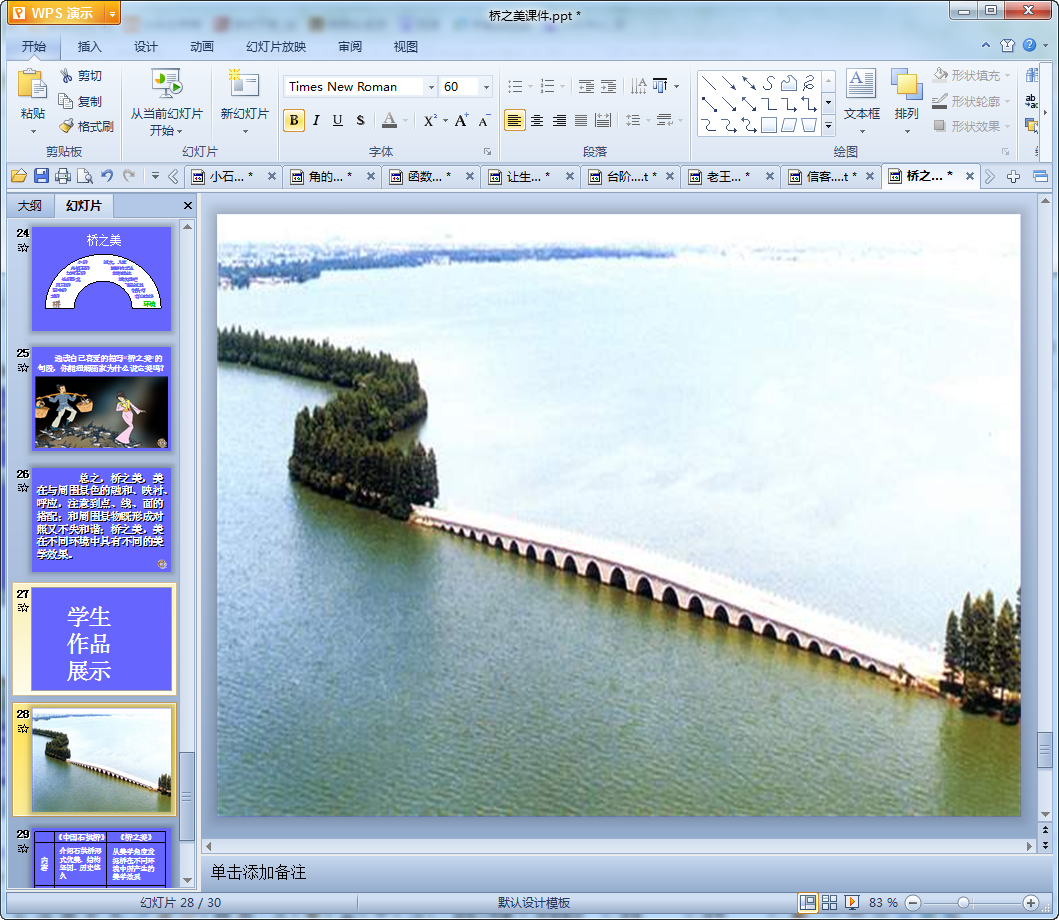
Task: Apply distributed alignment
Action: click(x=603, y=120)
